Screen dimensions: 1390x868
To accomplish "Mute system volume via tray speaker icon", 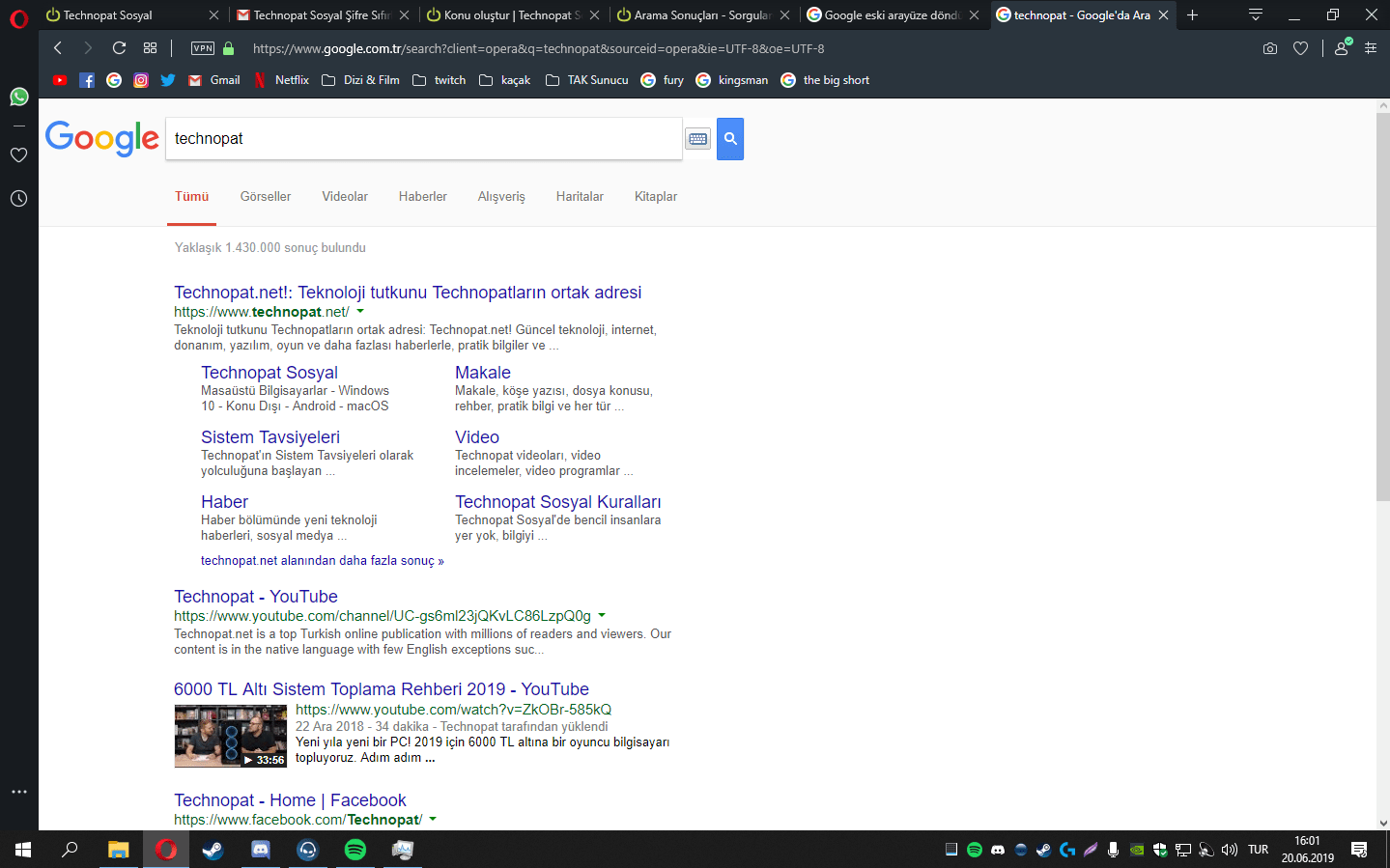I will click(x=1228, y=849).
